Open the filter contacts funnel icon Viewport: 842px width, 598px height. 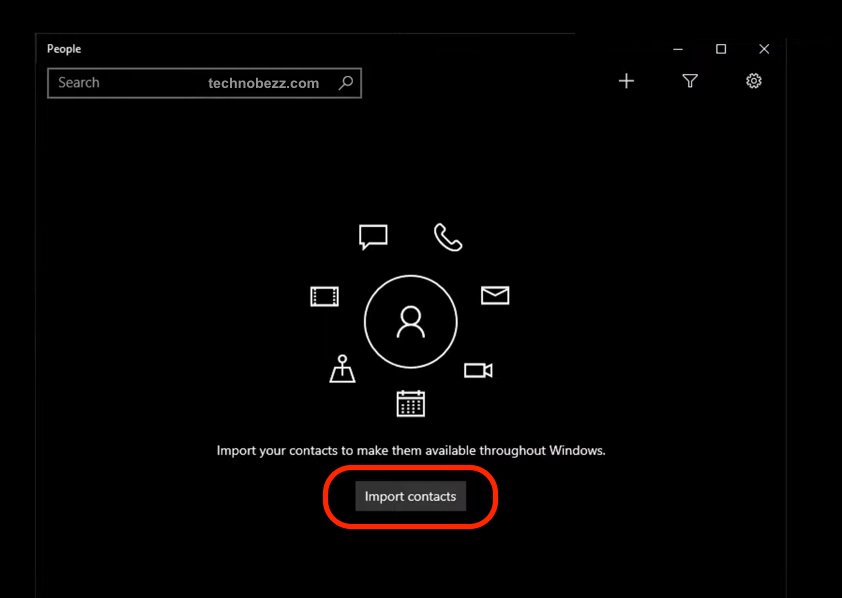pos(690,81)
